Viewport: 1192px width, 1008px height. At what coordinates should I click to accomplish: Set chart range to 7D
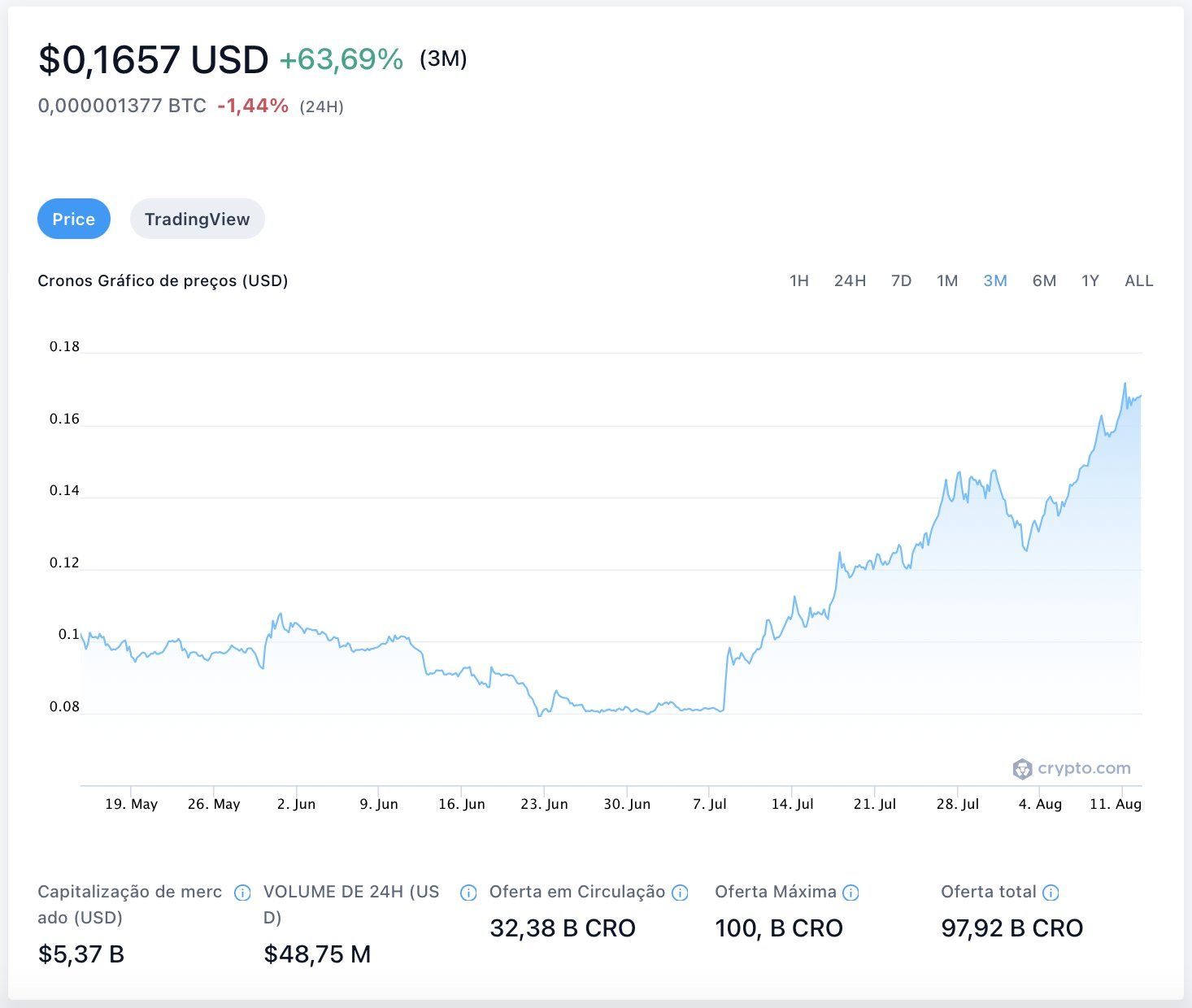901,281
